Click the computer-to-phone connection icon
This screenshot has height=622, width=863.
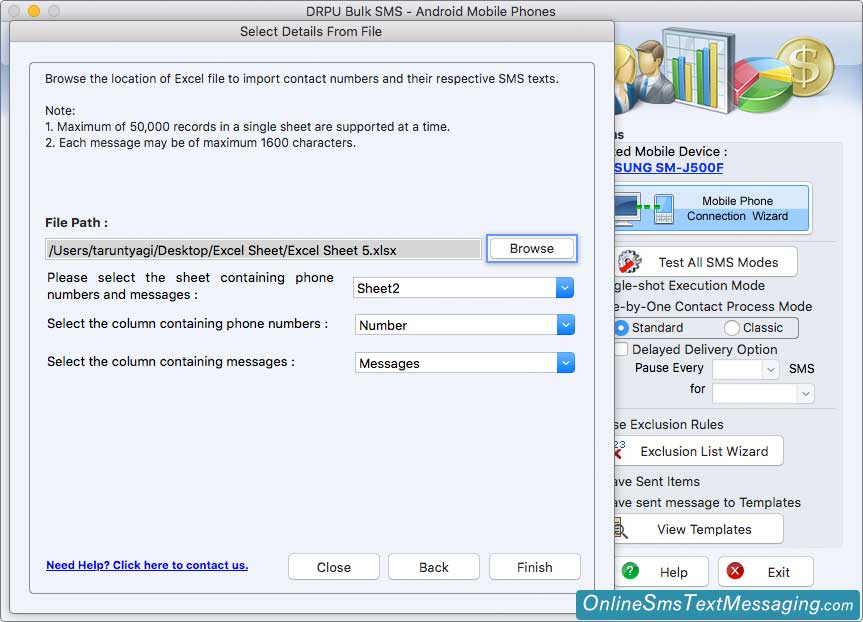(x=645, y=209)
